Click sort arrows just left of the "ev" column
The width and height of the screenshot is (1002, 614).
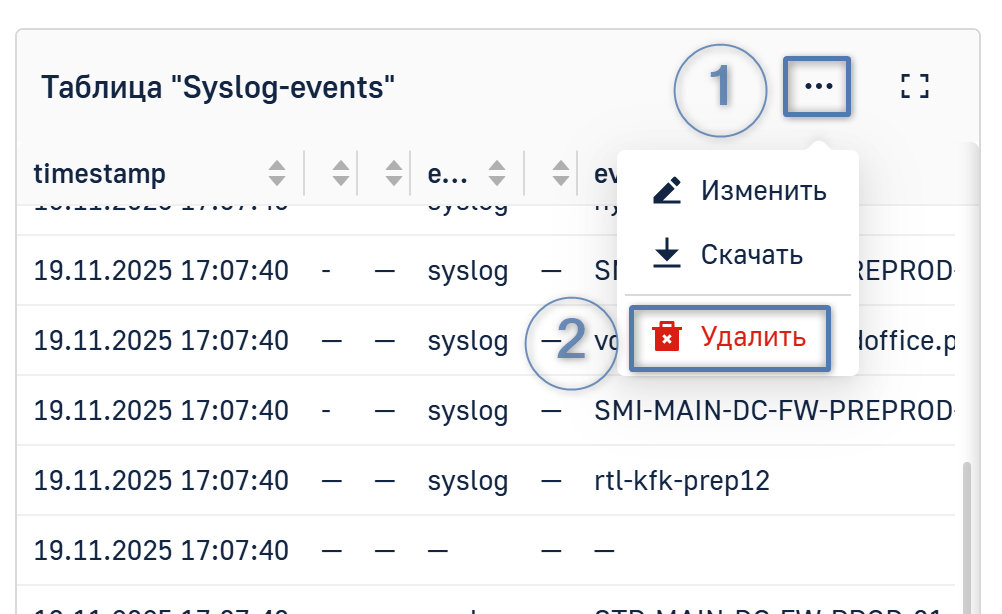coord(563,173)
